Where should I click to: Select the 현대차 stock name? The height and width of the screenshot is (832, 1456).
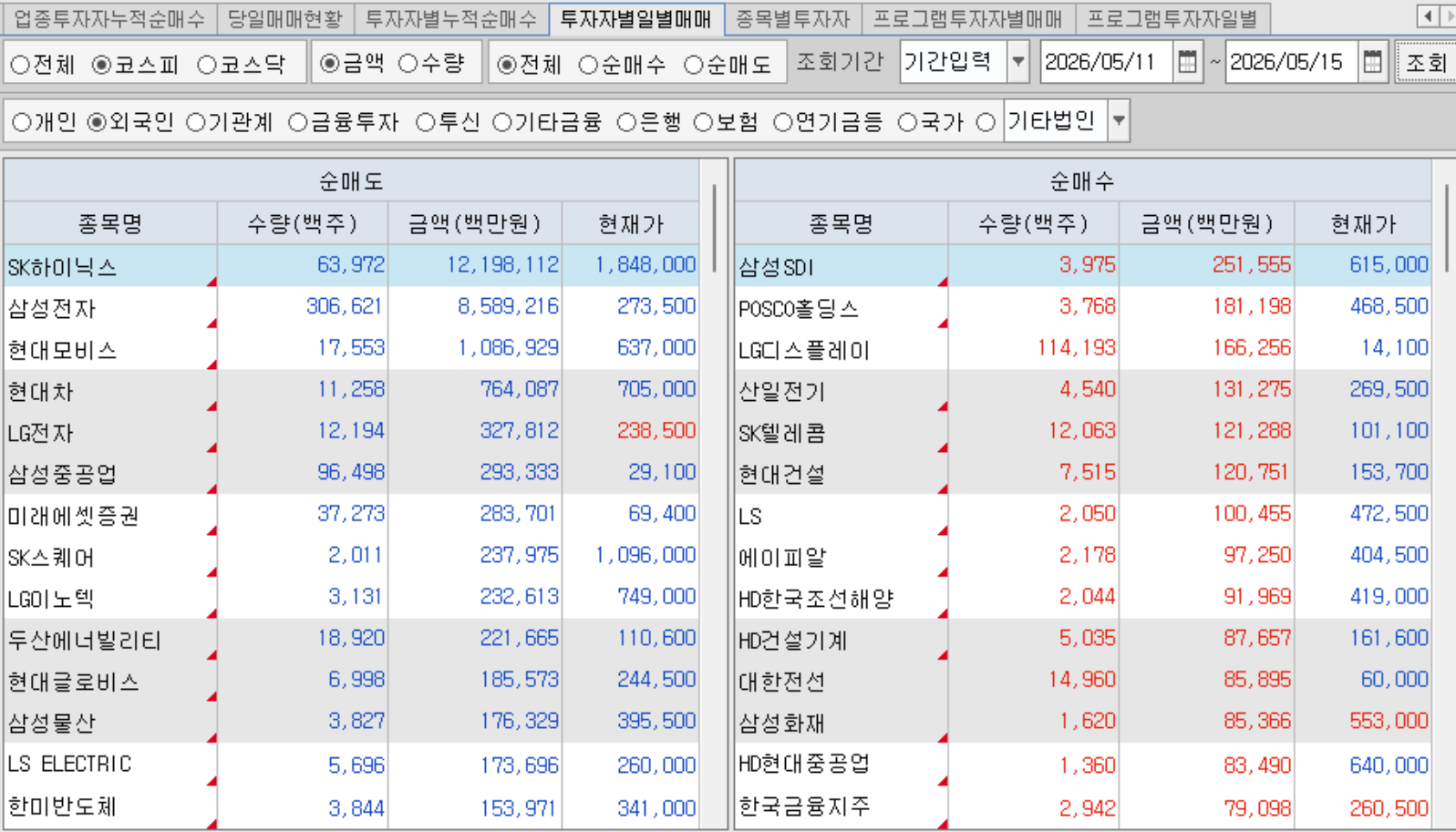tap(40, 392)
